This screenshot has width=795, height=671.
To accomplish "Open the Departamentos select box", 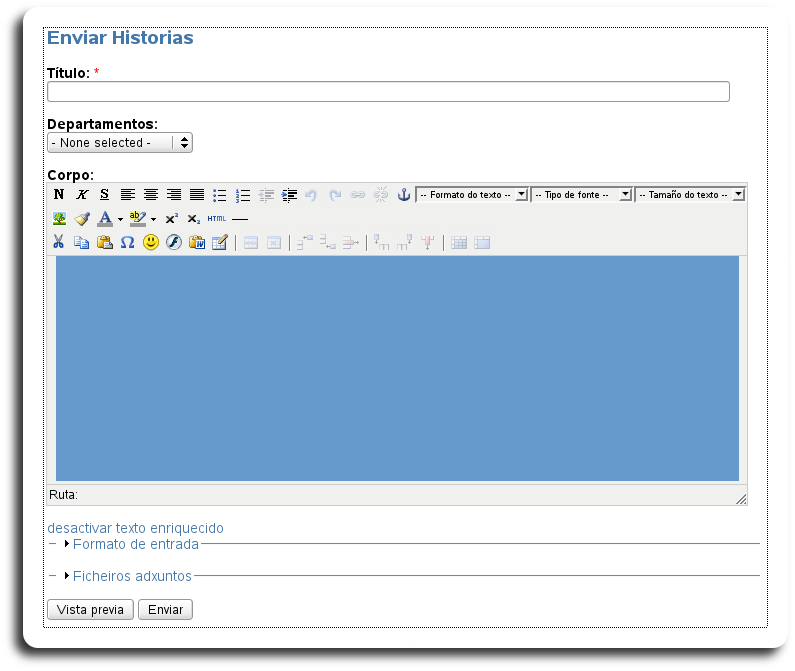I will point(120,143).
